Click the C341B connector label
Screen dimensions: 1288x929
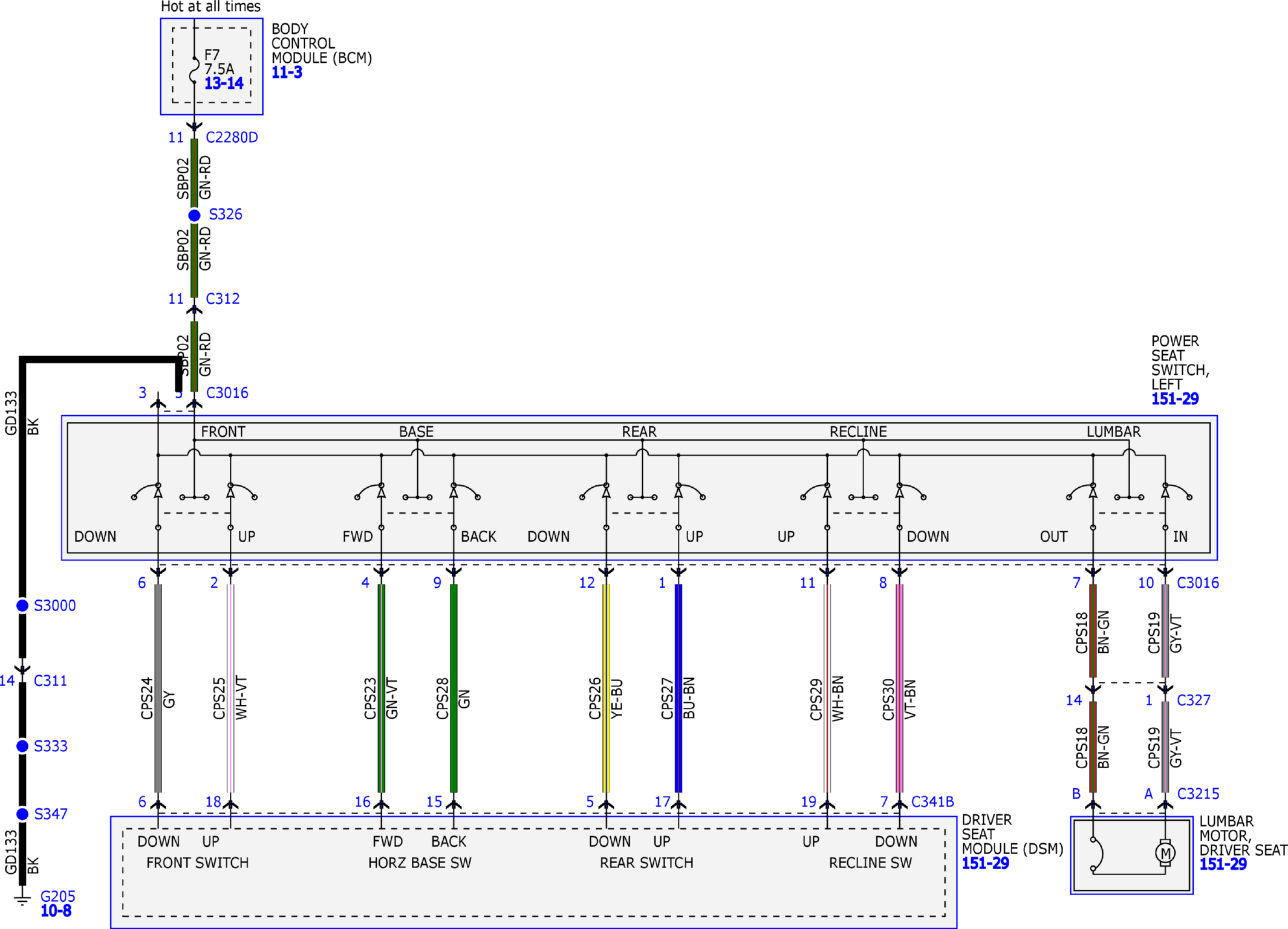click(932, 802)
